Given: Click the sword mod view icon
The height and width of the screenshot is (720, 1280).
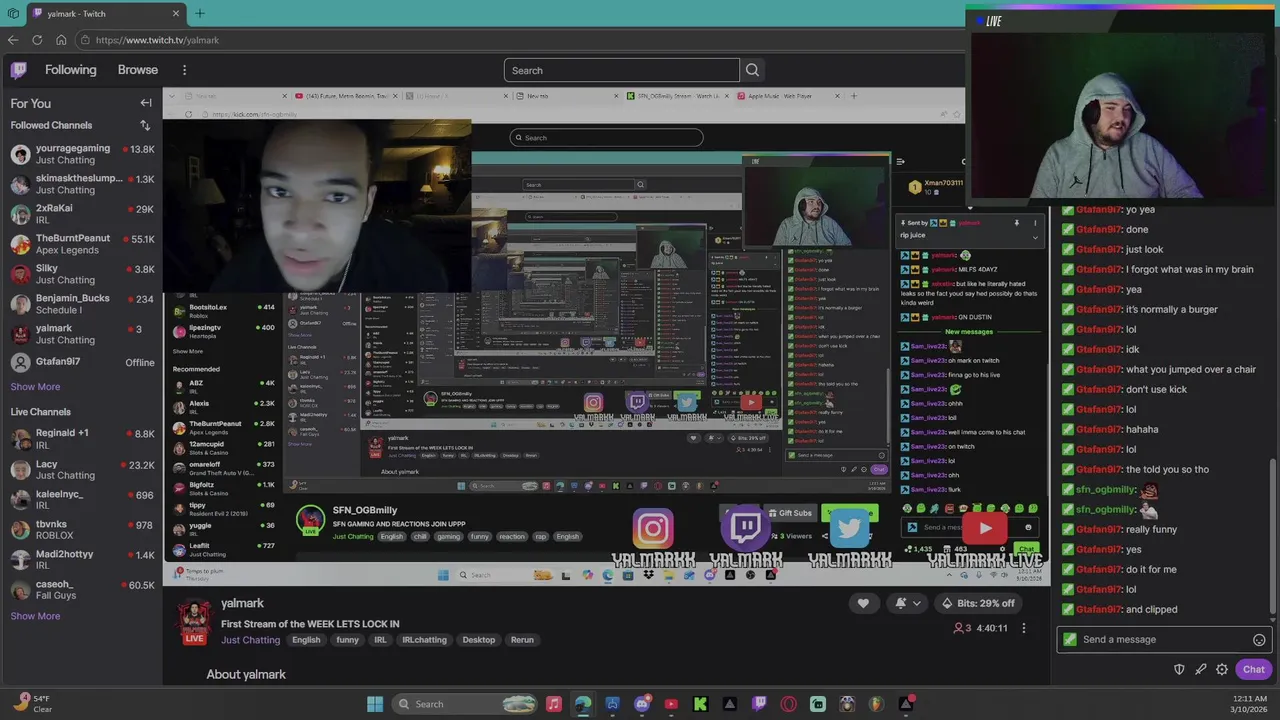Looking at the screenshot, I should coord(1200,669).
